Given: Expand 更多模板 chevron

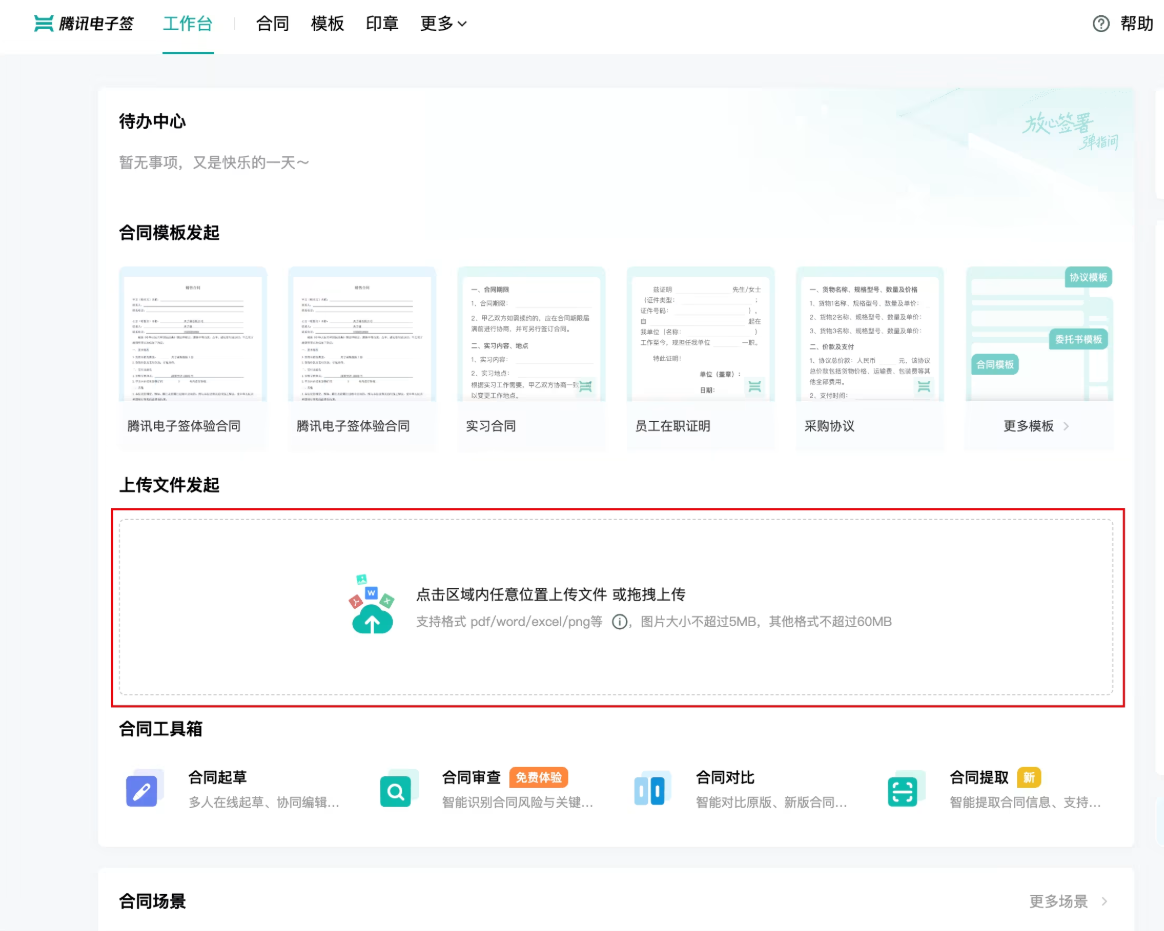Looking at the screenshot, I should (1066, 426).
